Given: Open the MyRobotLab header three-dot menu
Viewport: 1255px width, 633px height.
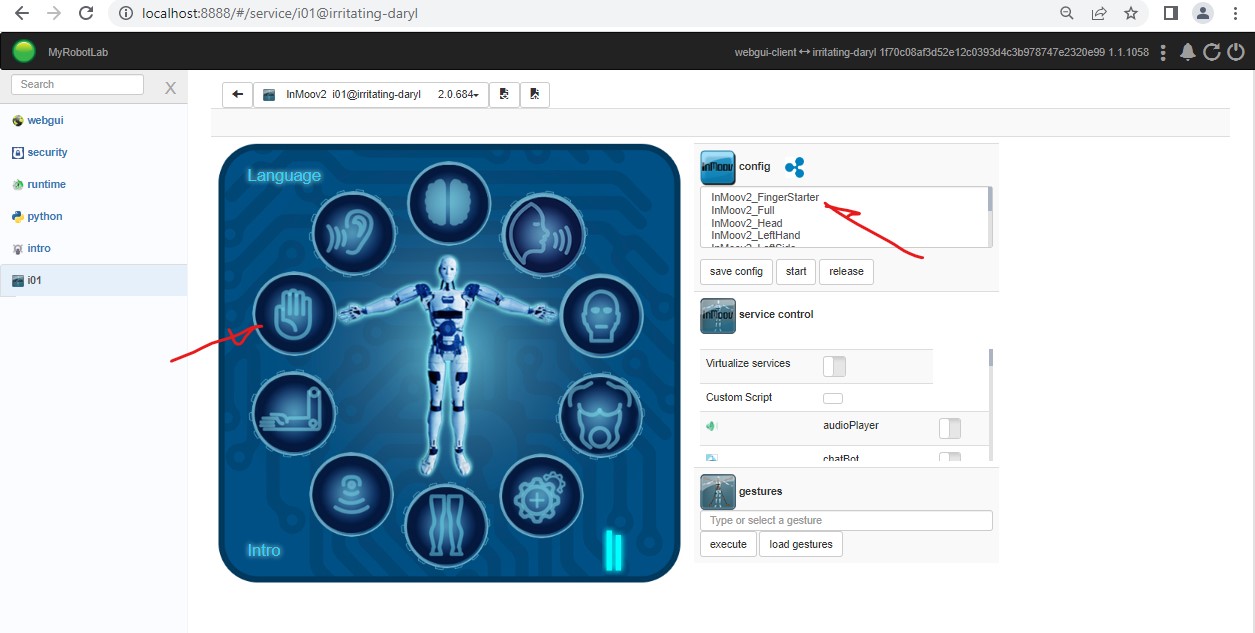Looking at the screenshot, I should [x=1163, y=52].
